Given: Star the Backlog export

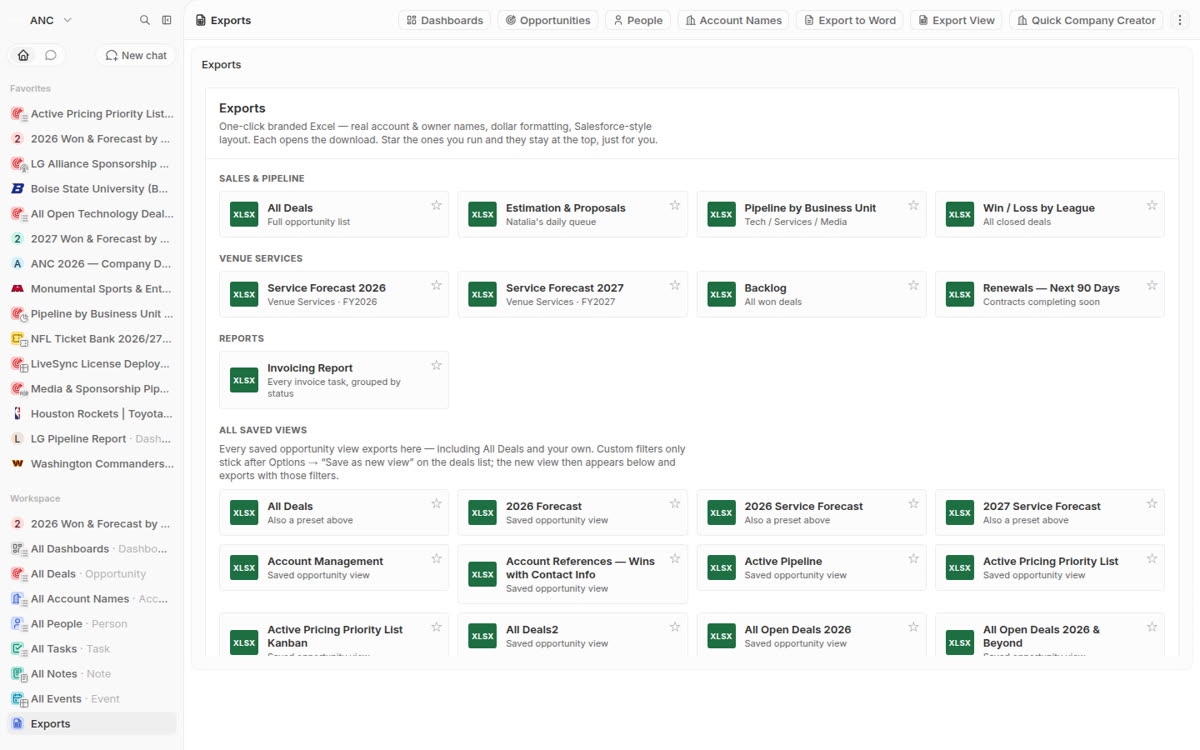Looking at the screenshot, I should coord(913,285).
